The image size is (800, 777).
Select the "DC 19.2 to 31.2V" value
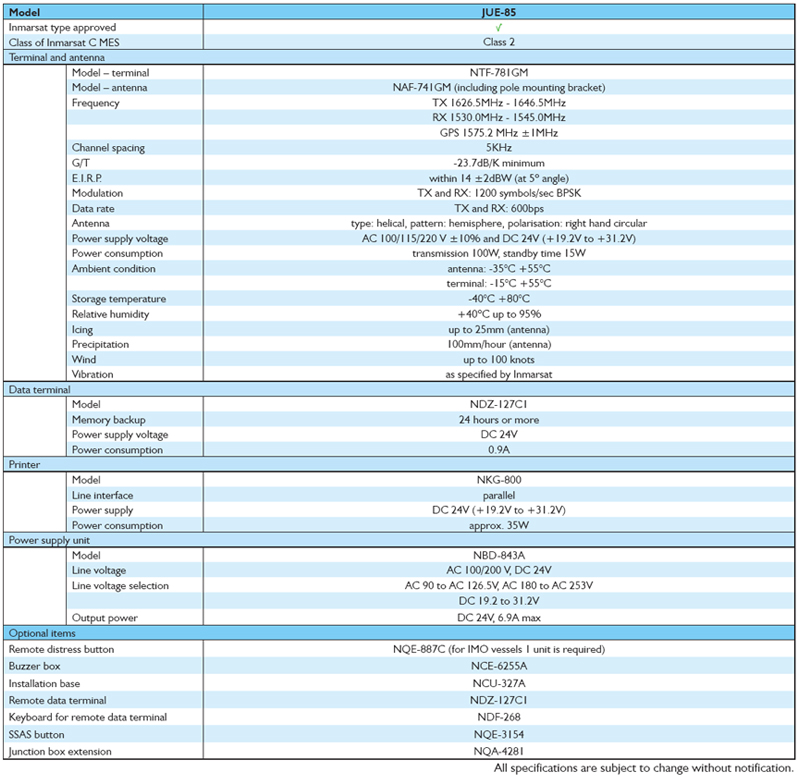(498, 600)
